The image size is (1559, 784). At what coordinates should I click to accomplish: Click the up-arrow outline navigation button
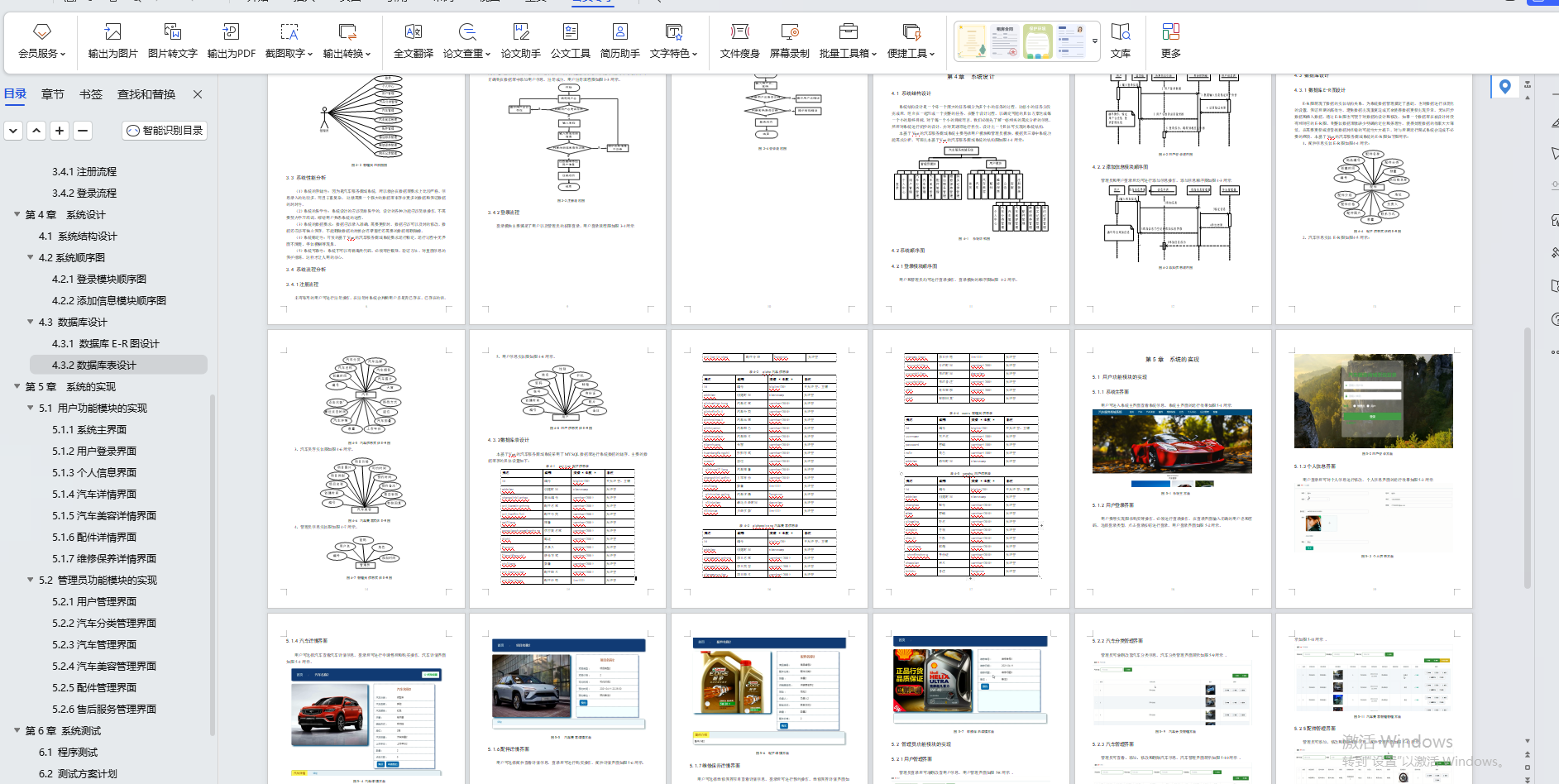(36, 131)
